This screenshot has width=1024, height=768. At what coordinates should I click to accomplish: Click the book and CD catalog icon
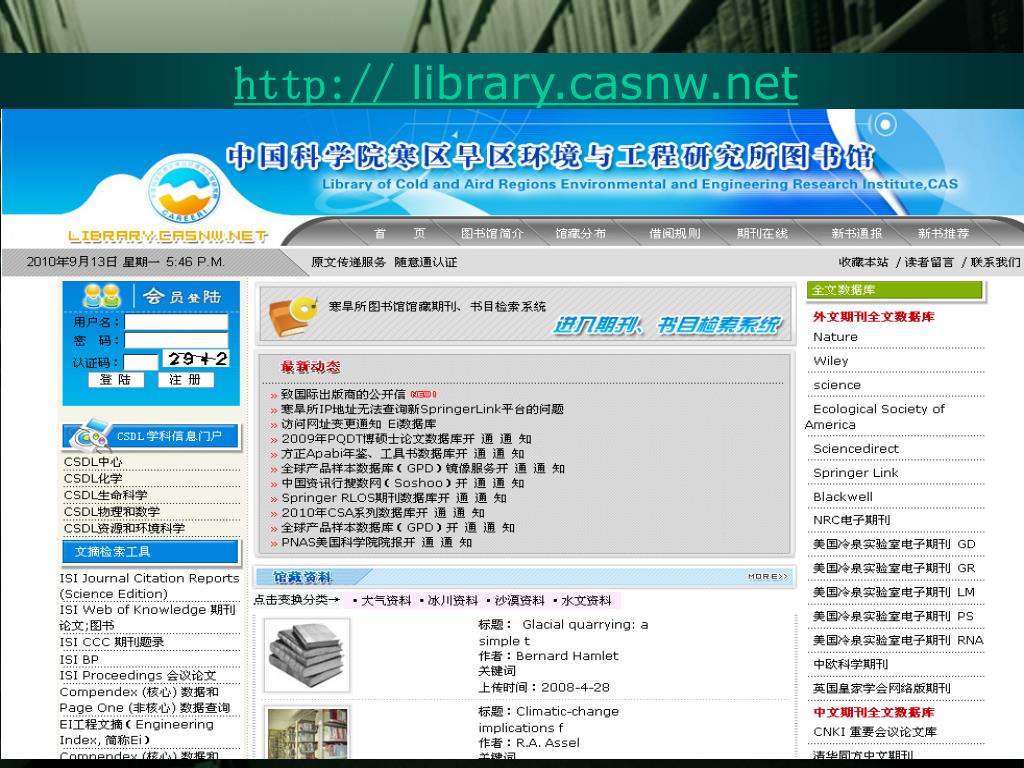293,315
